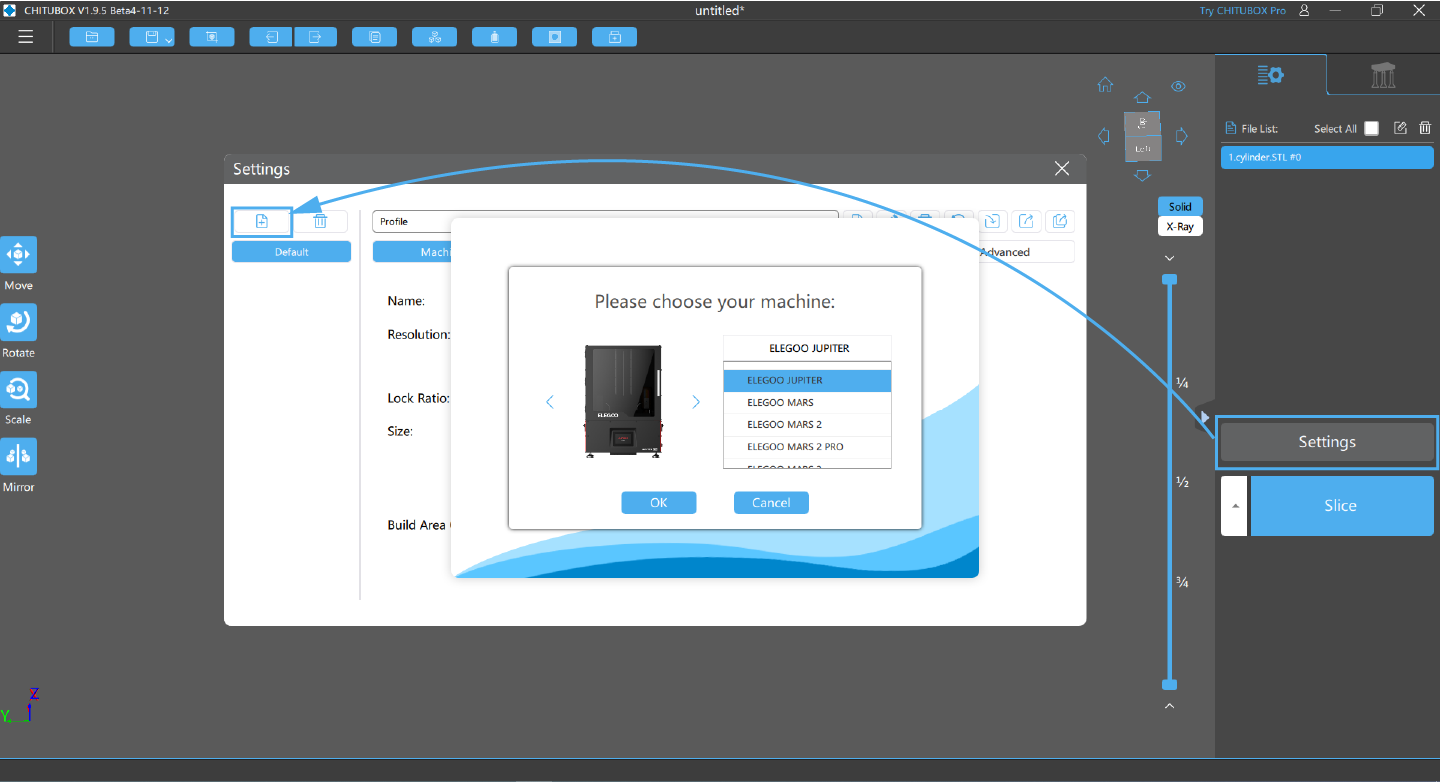Rotate view up with the up arrow
This screenshot has height=782, width=1440.
click(1142, 98)
